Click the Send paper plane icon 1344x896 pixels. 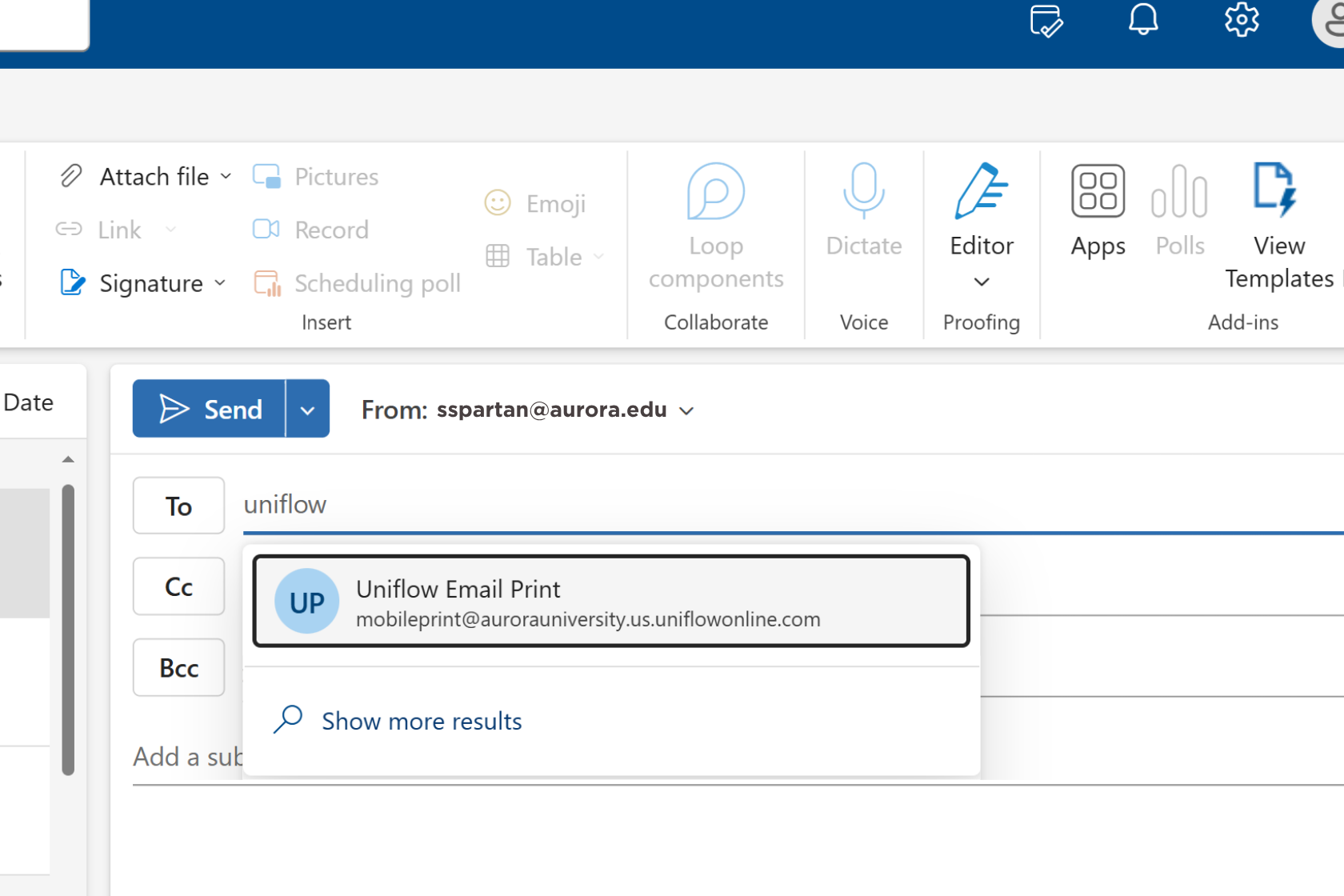click(174, 409)
